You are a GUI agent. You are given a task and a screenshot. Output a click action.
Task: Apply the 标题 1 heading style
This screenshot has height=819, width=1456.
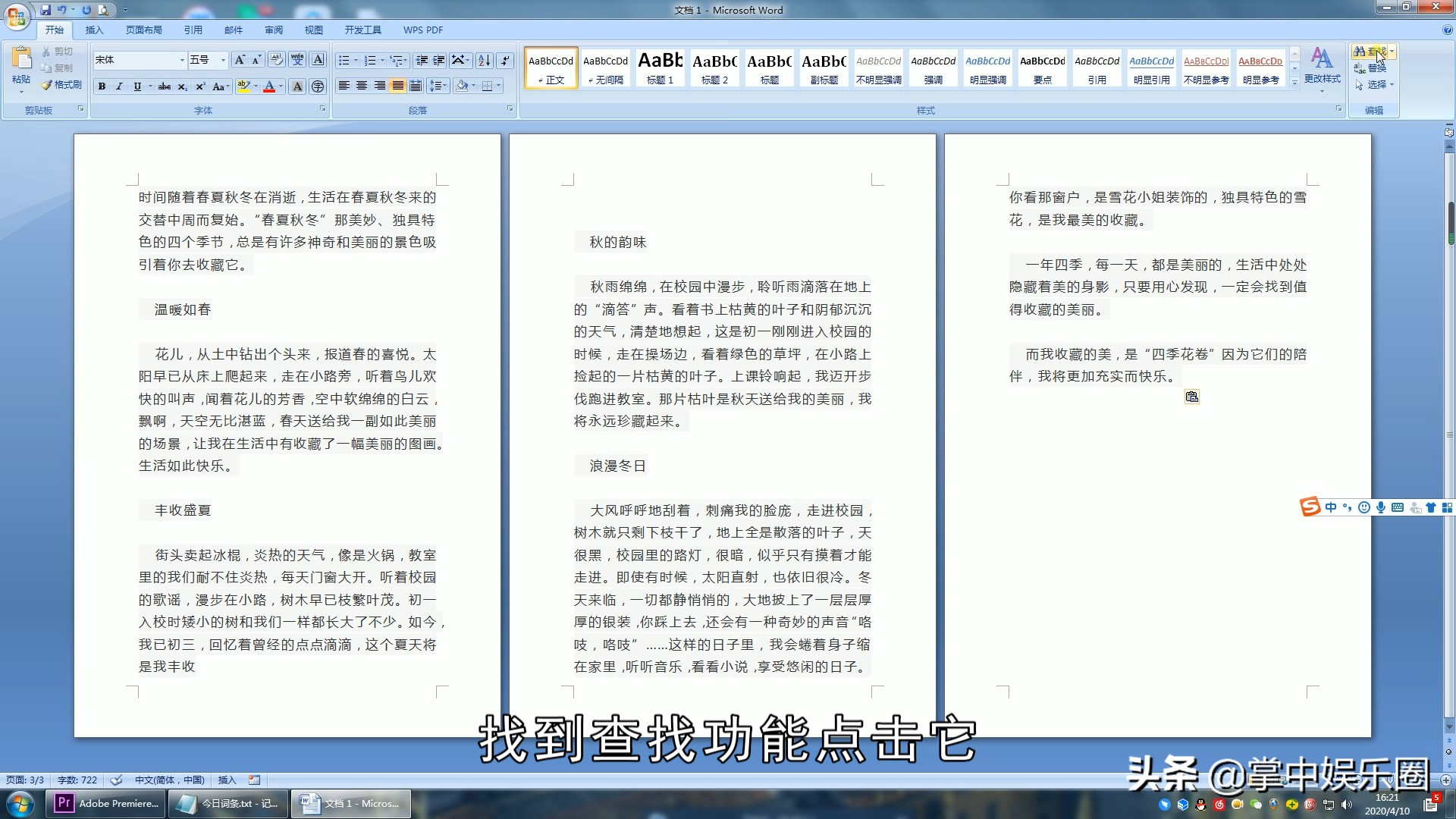[x=660, y=67]
